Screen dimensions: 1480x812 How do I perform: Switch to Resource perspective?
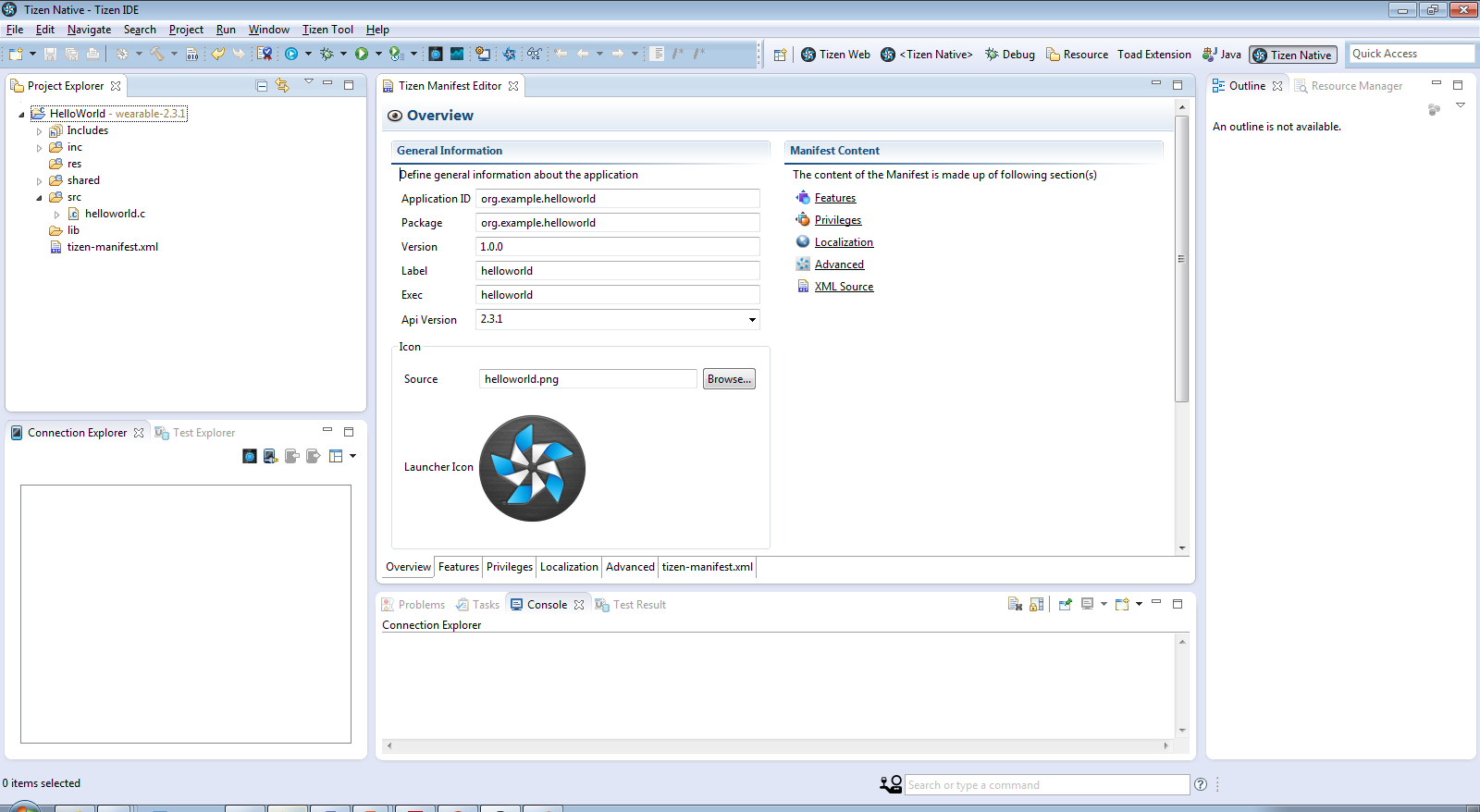click(x=1077, y=55)
